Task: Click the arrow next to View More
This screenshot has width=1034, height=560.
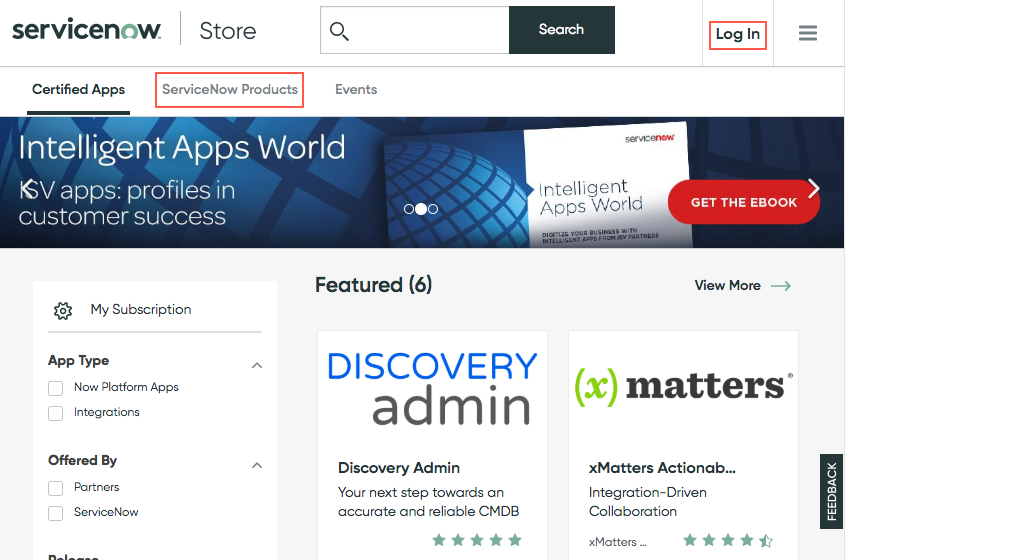Action: point(781,286)
